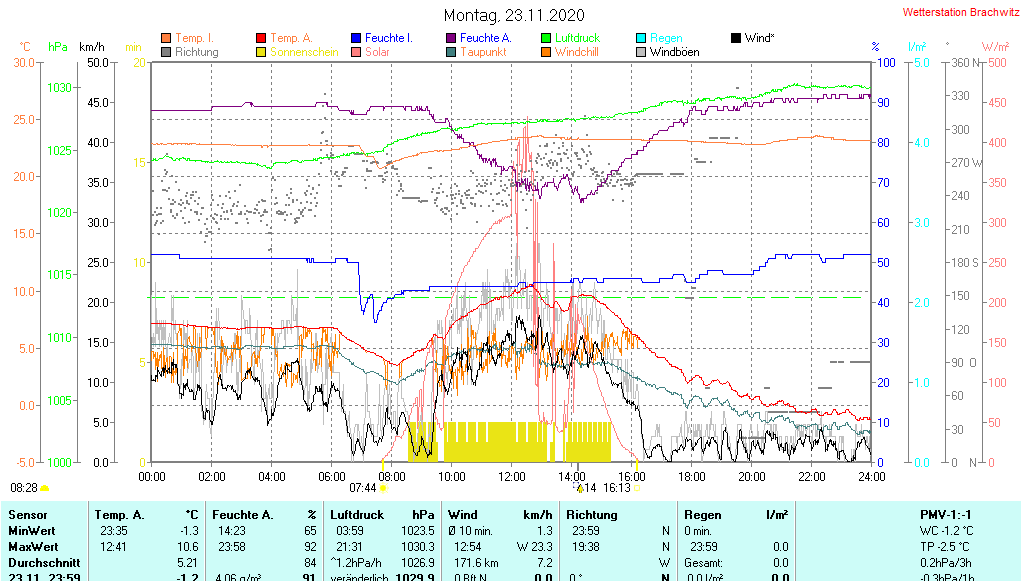Screen dimensions: 1021x581
Task: Select the Windböen legend label
Action: (x=674, y=52)
